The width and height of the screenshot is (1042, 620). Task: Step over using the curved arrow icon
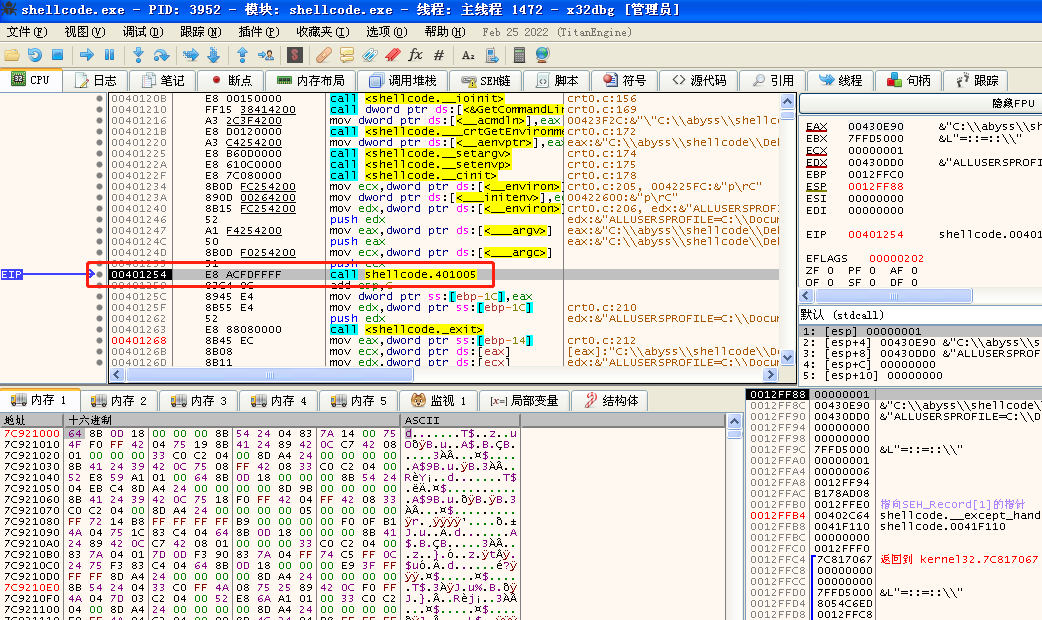click(161, 55)
